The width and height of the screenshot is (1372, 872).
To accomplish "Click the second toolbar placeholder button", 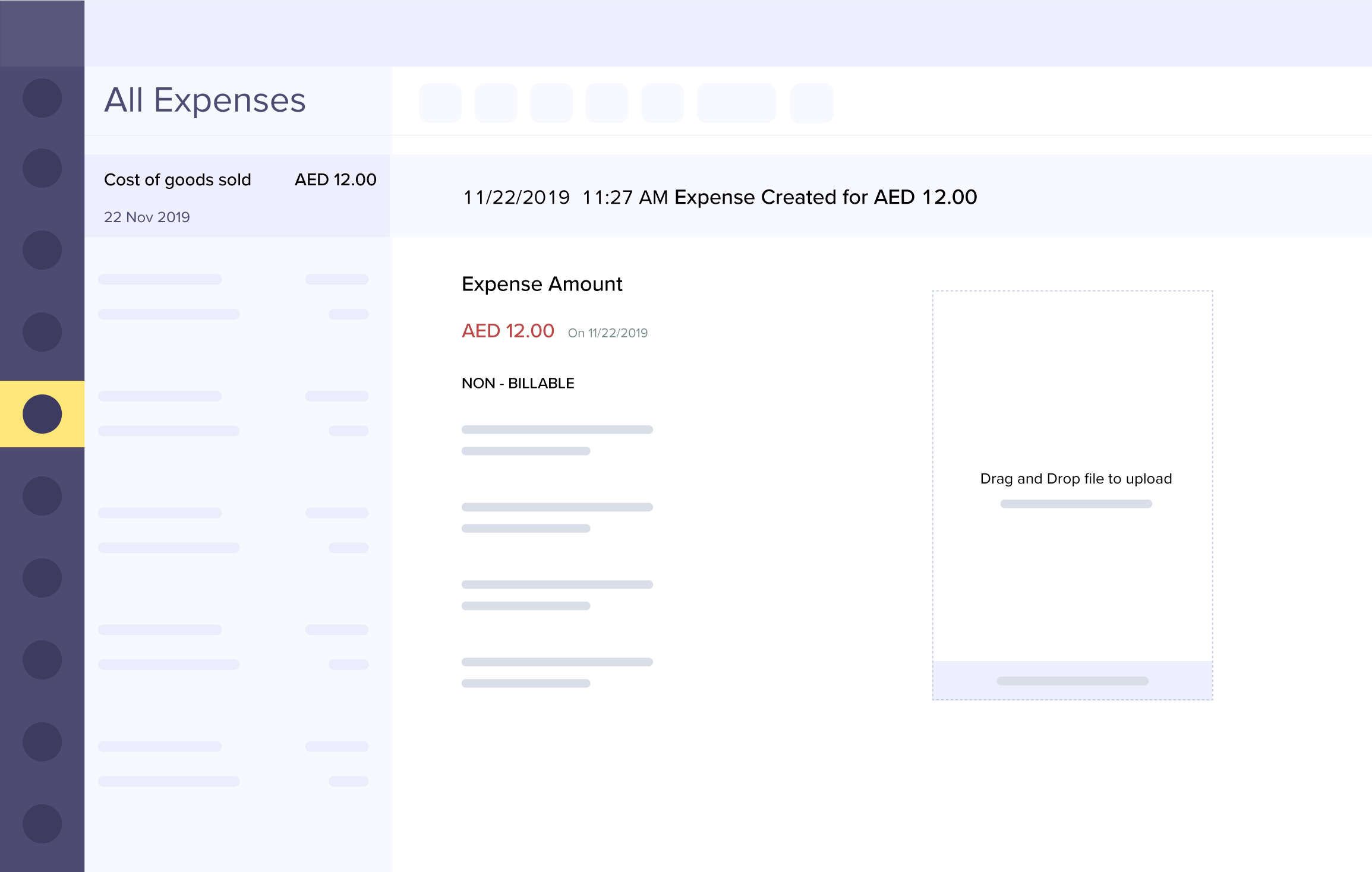I will [496, 103].
